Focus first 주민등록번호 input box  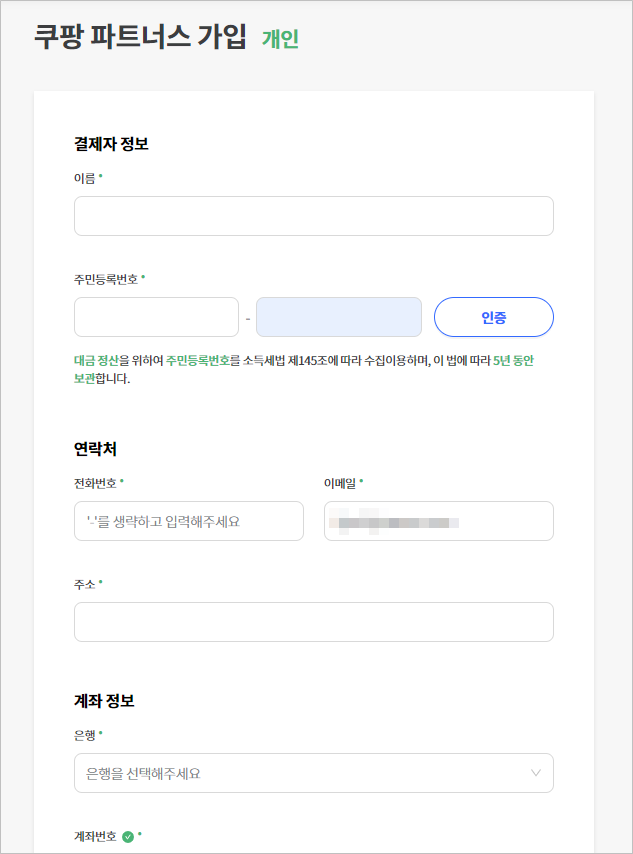tap(156, 317)
